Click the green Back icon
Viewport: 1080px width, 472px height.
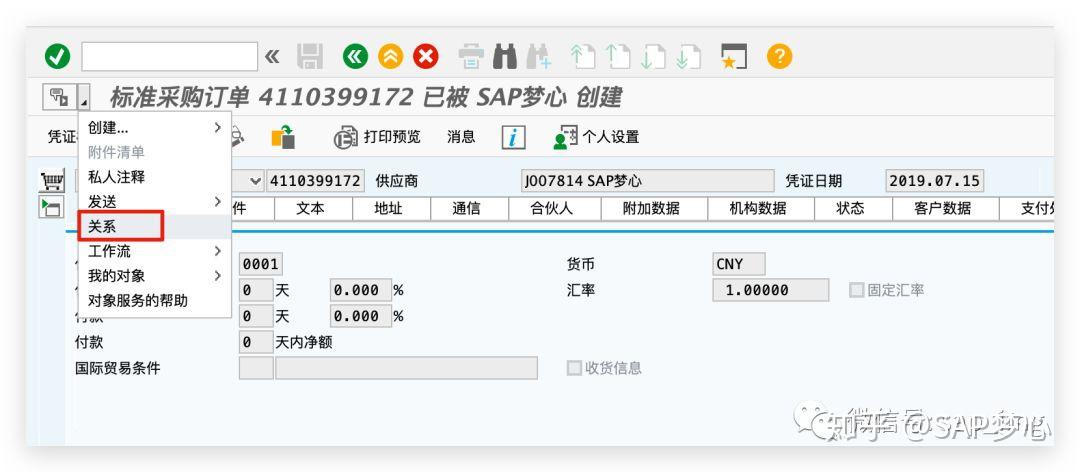(355, 57)
